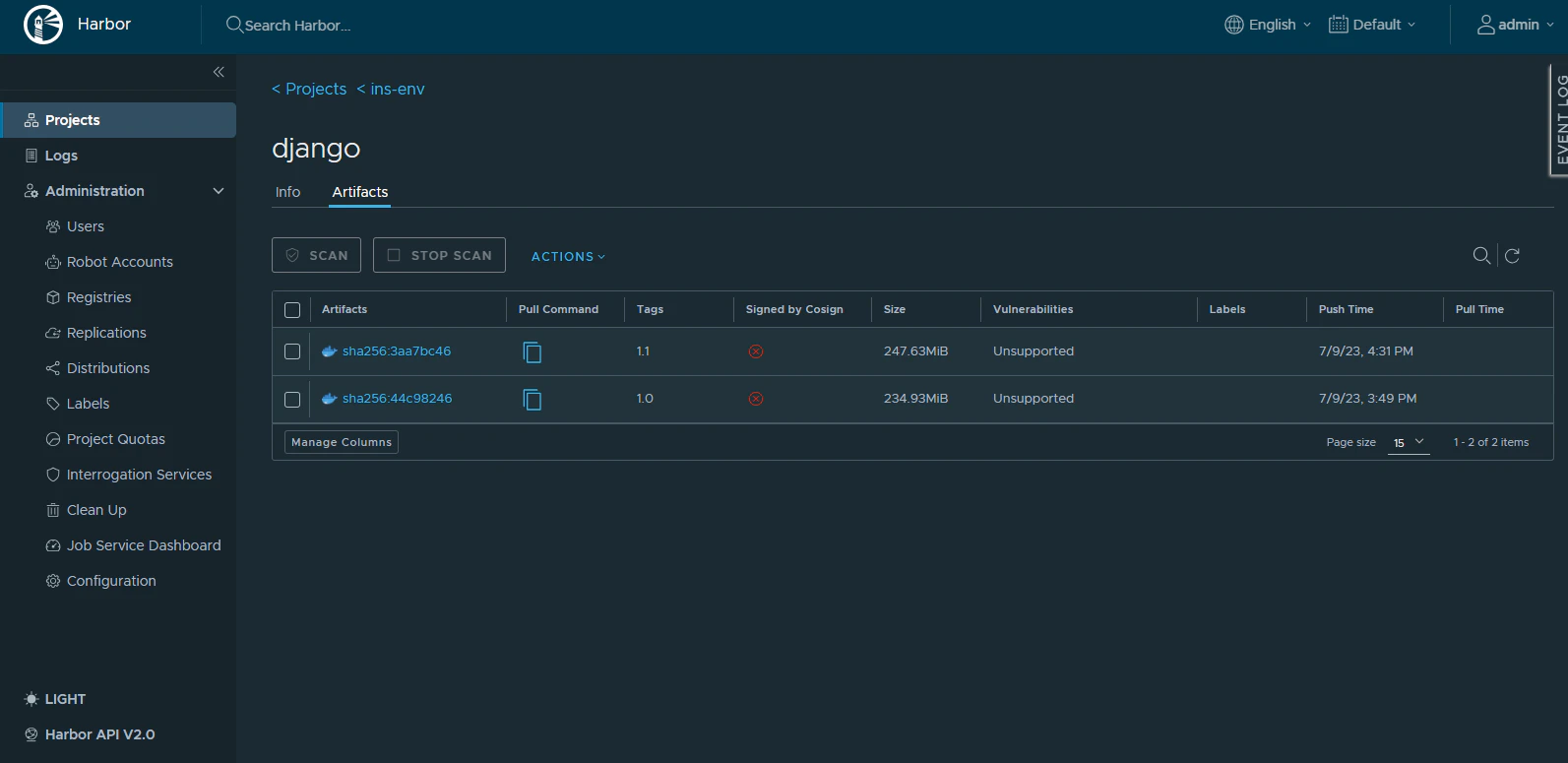Toggle the select-all artifacts checkbox

[292, 310]
